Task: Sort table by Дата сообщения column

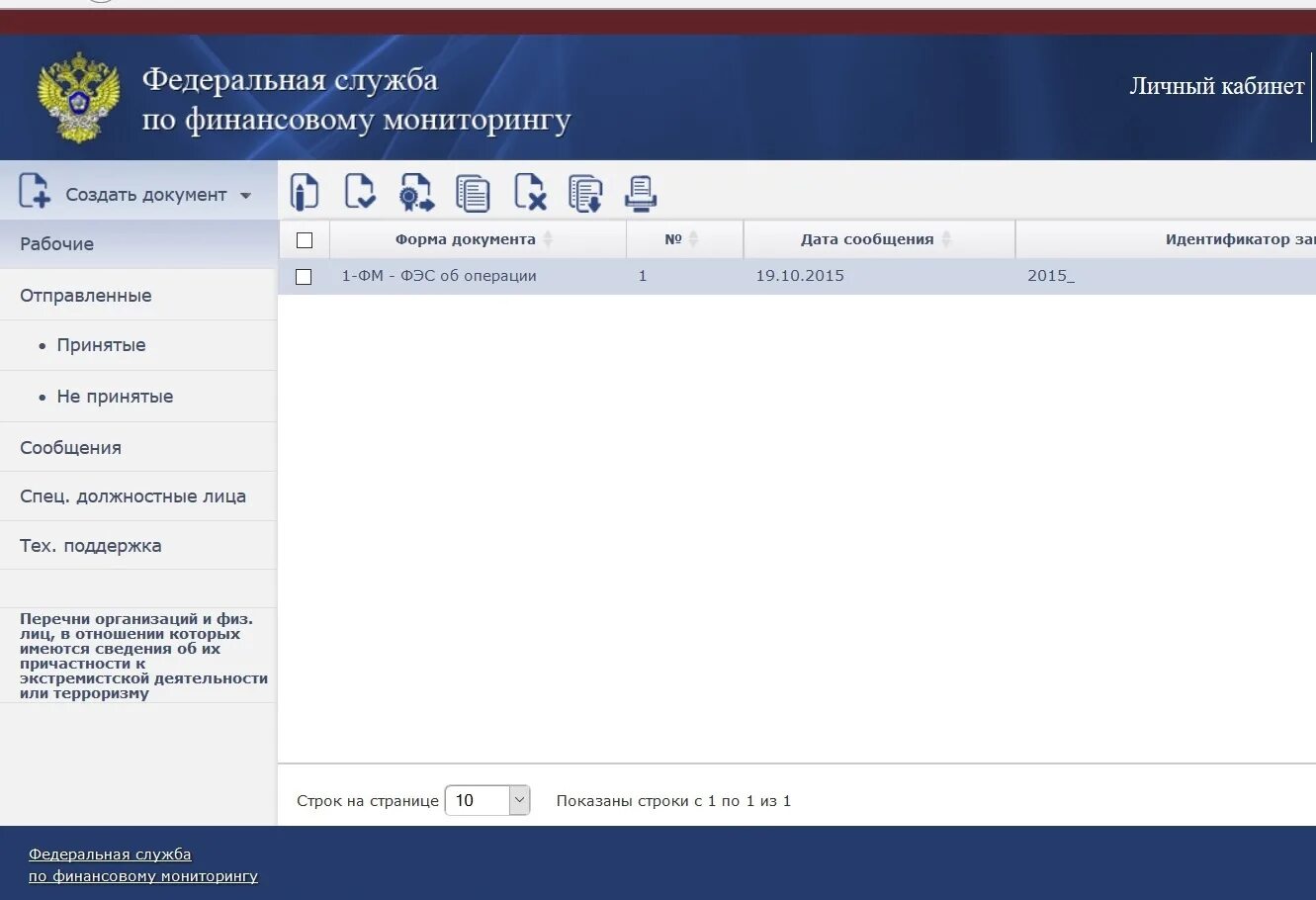Action: click(x=946, y=239)
